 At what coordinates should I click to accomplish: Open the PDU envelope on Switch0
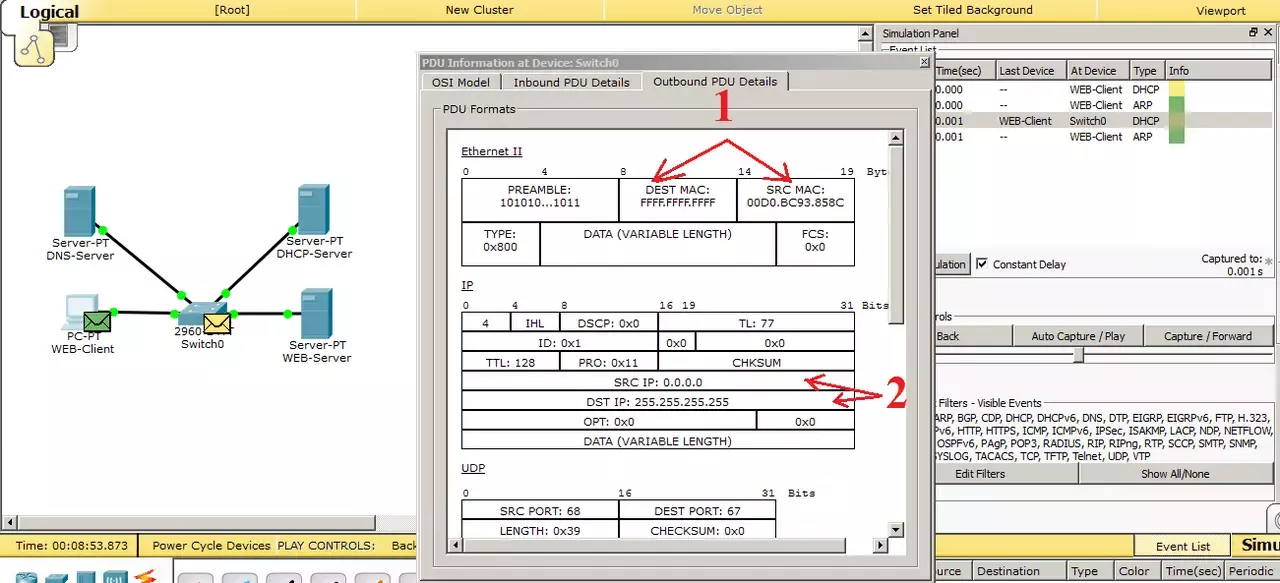coord(217,324)
